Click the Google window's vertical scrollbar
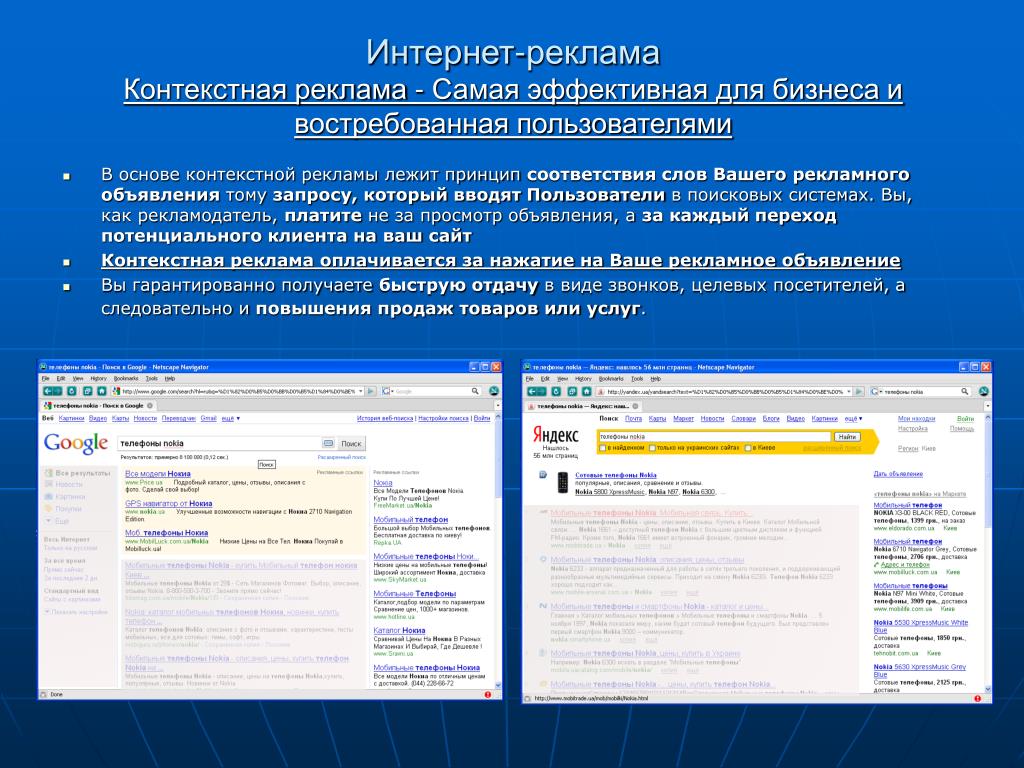Screen dimensions: 1024x768 [x=498, y=551]
